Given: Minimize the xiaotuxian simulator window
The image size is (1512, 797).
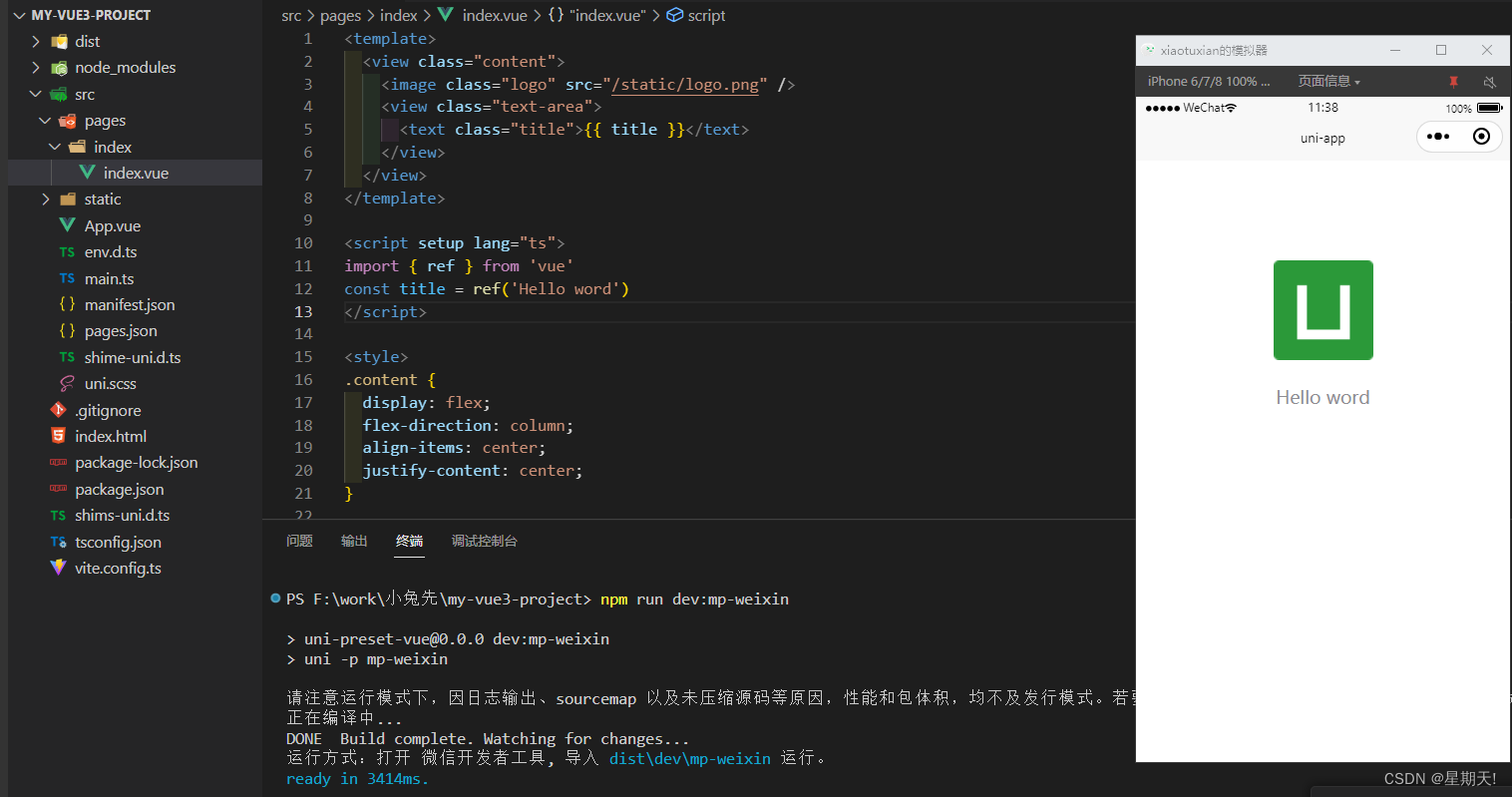Looking at the screenshot, I should (1395, 50).
